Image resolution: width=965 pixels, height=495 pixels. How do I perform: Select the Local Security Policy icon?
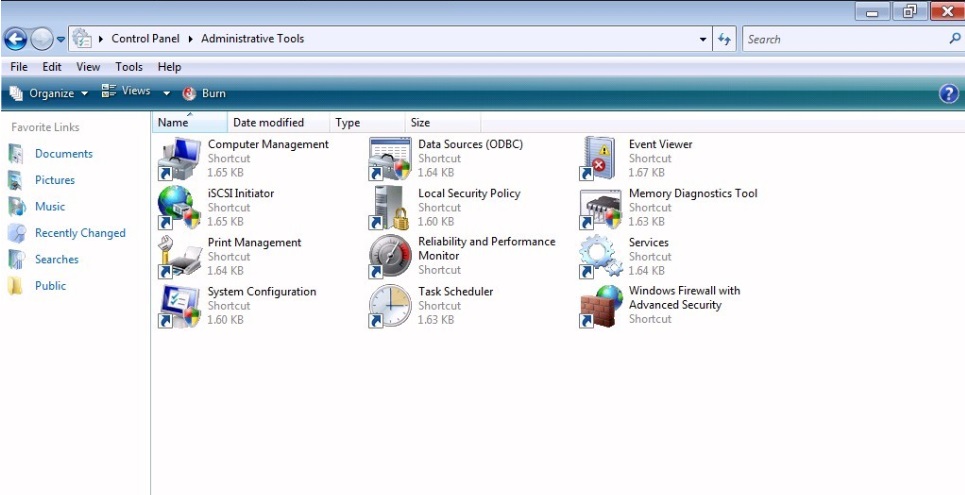point(389,208)
